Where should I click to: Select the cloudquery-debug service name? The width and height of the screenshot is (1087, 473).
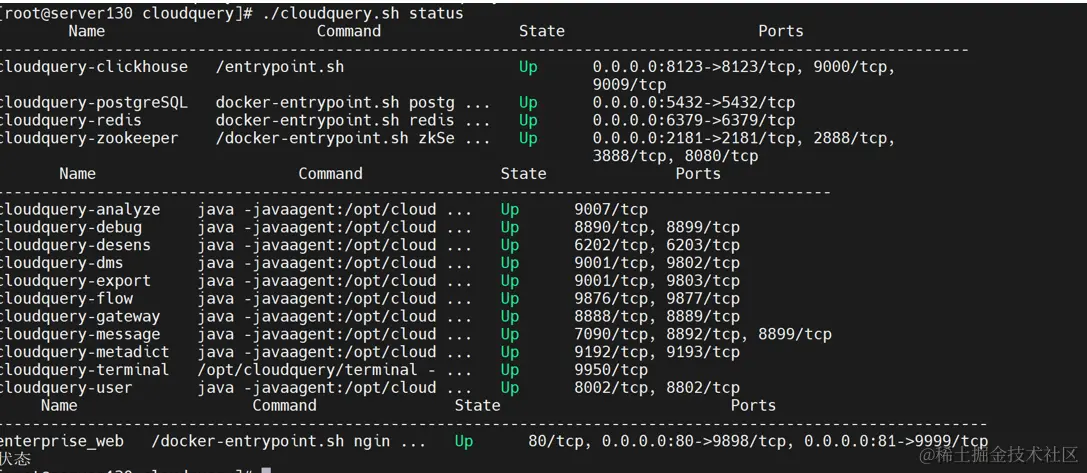click(71, 227)
